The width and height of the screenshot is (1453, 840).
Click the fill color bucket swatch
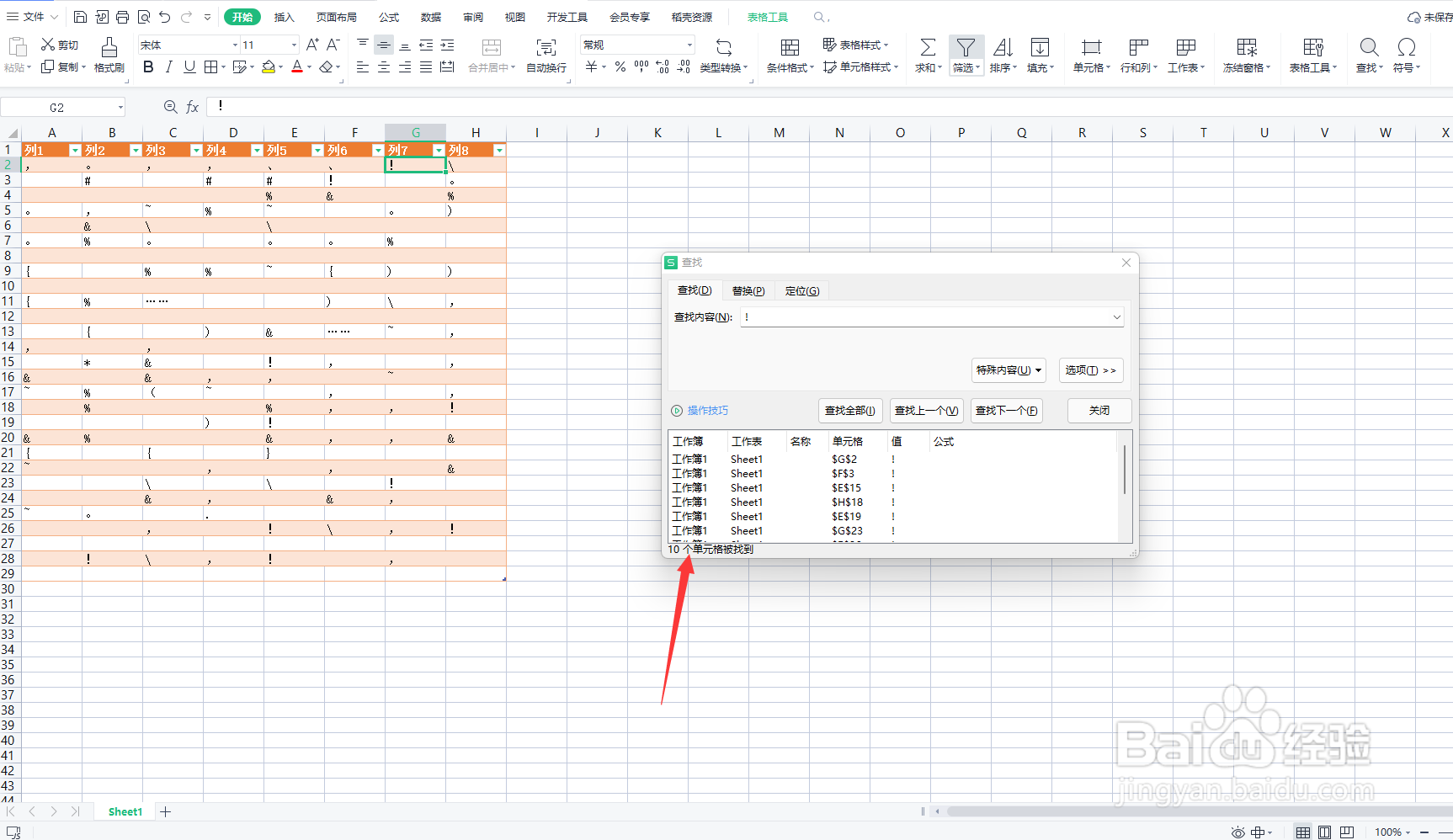268,66
